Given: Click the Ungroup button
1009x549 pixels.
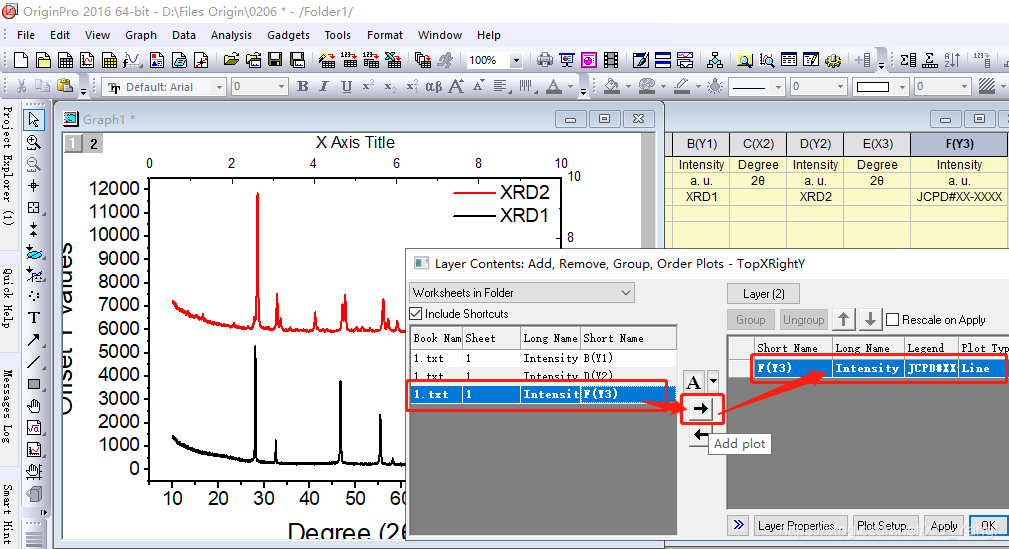Looking at the screenshot, I should tap(803, 320).
